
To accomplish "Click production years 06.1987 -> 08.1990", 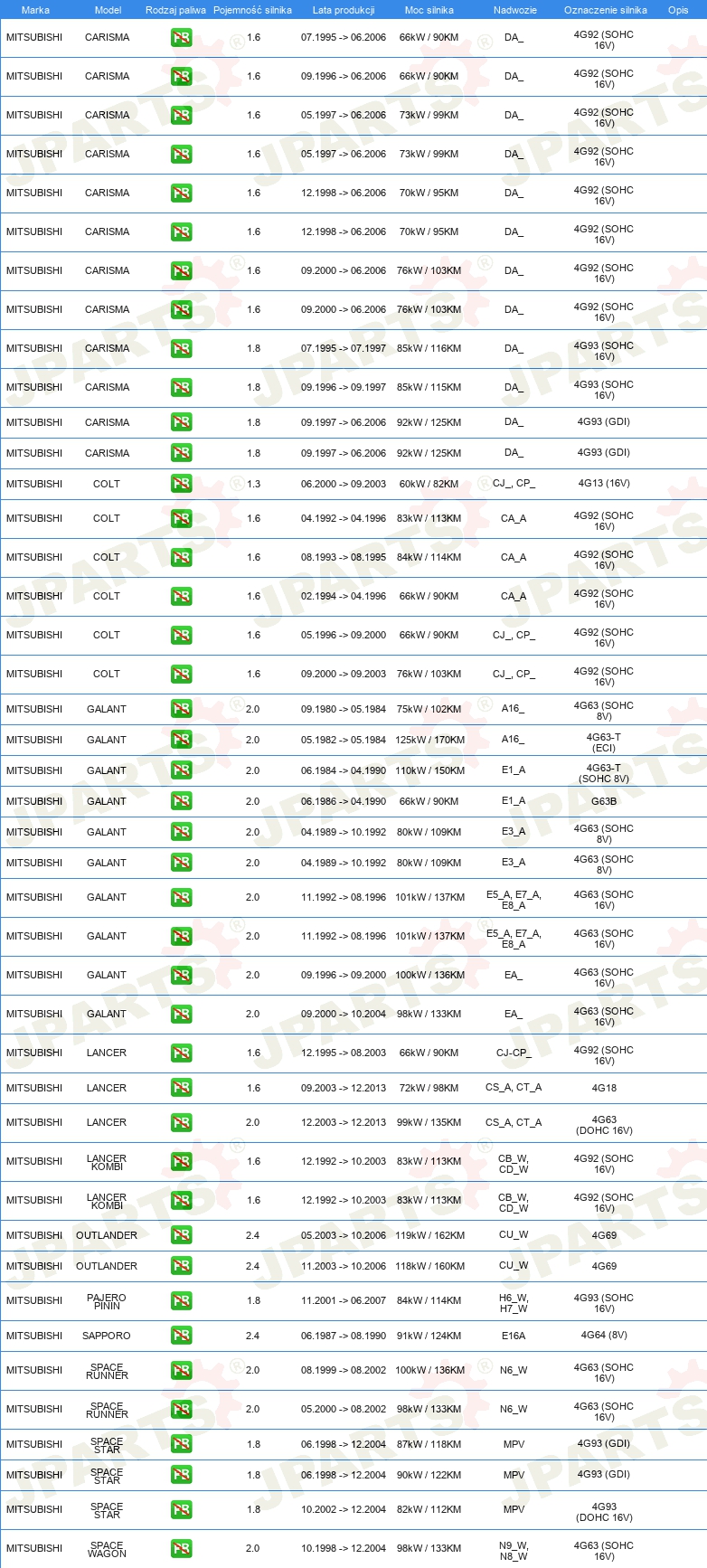I will [x=344, y=1336].
